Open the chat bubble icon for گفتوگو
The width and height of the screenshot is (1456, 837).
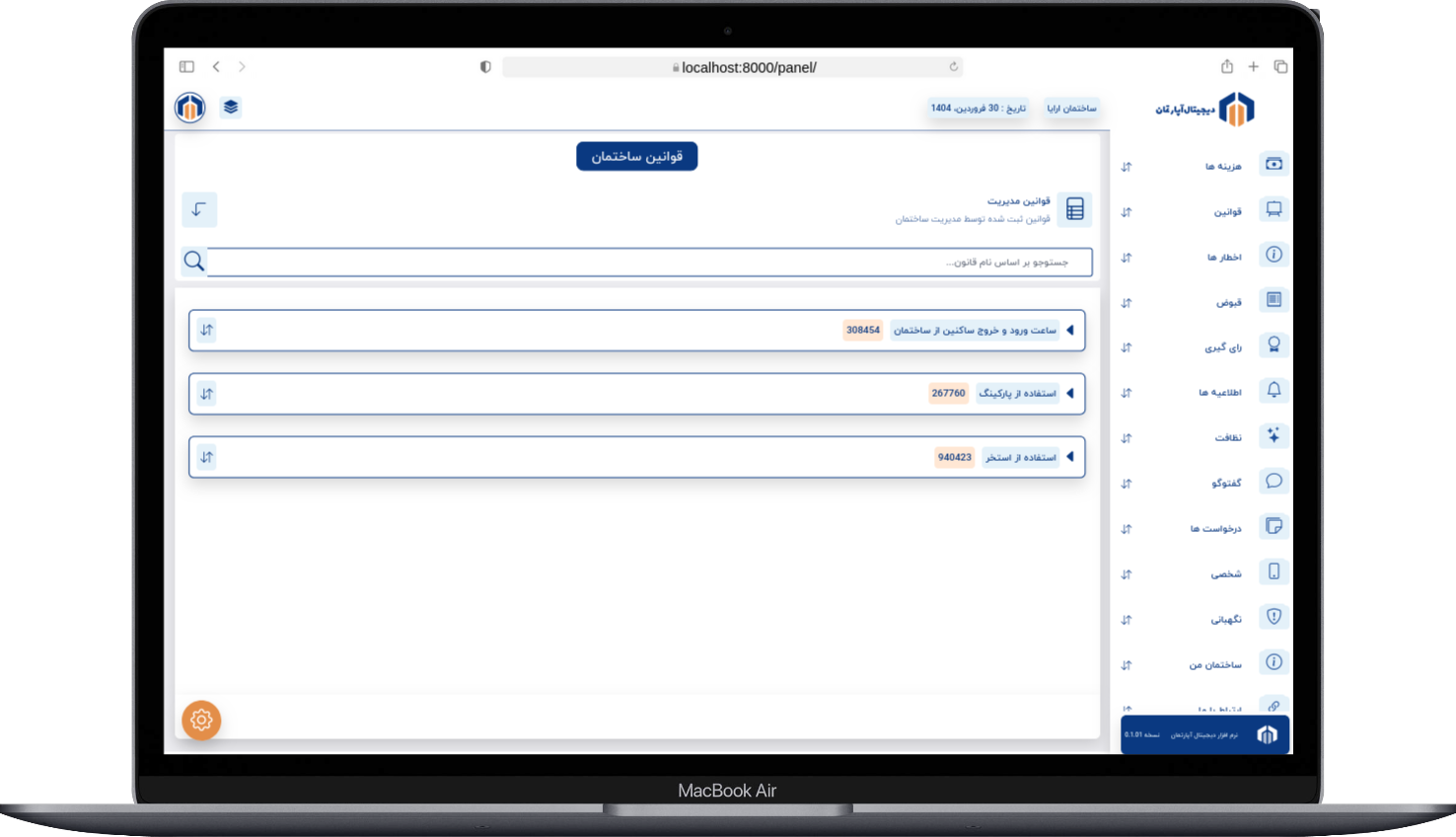tap(1274, 482)
